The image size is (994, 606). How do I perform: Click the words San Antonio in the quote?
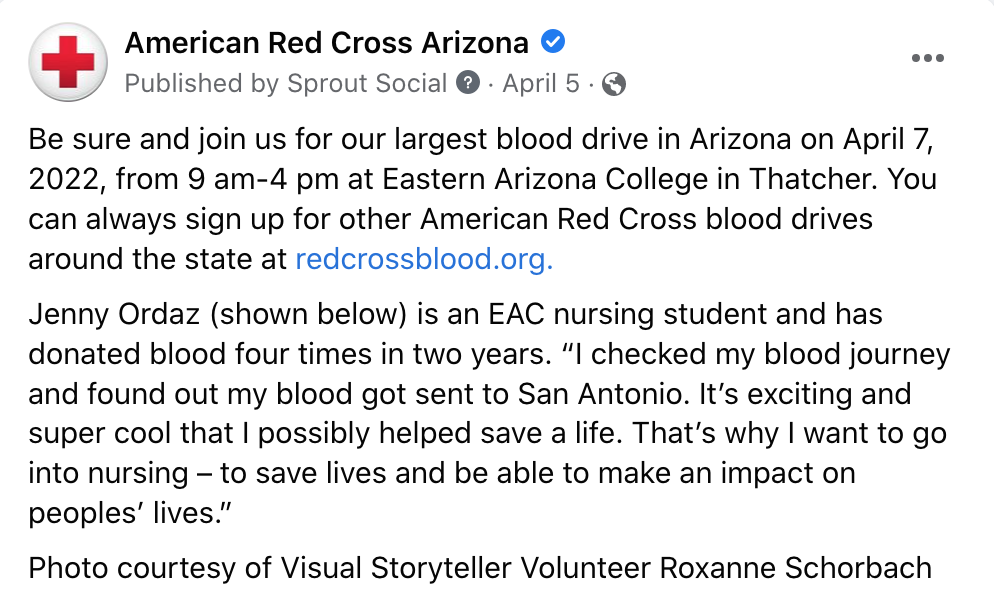(603, 394)
